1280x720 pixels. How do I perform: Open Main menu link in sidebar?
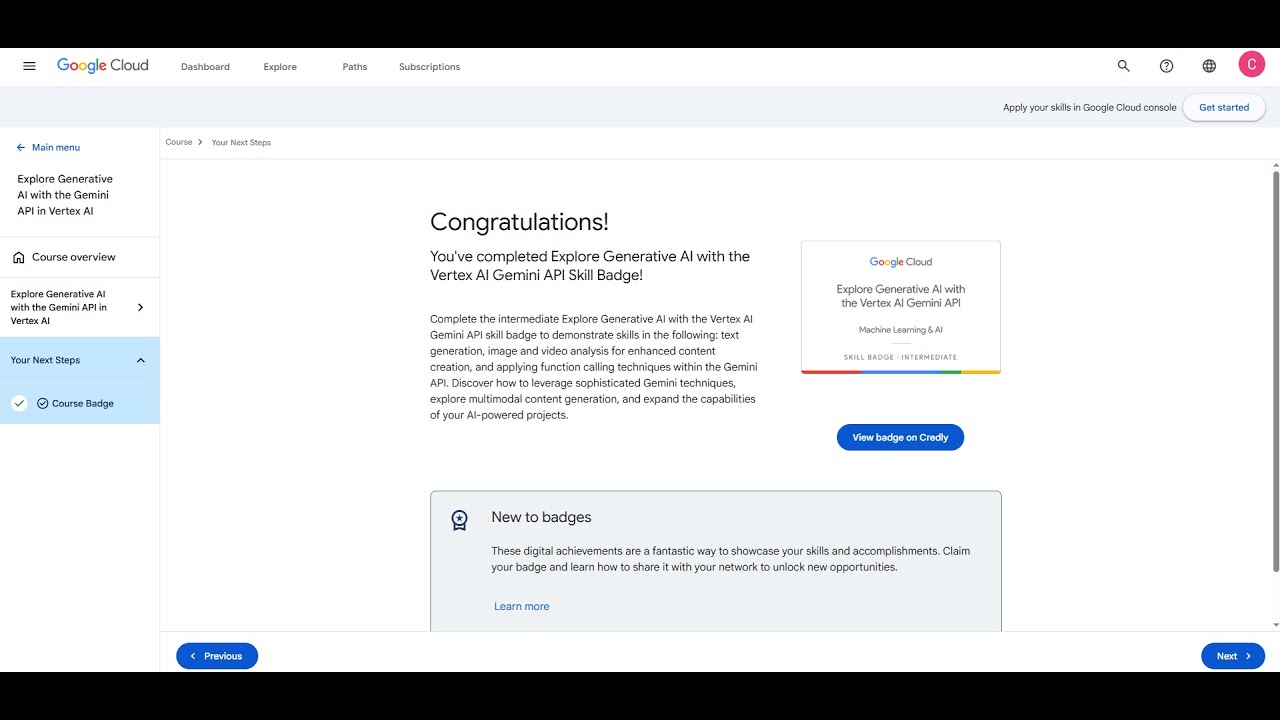click(56, 147)
